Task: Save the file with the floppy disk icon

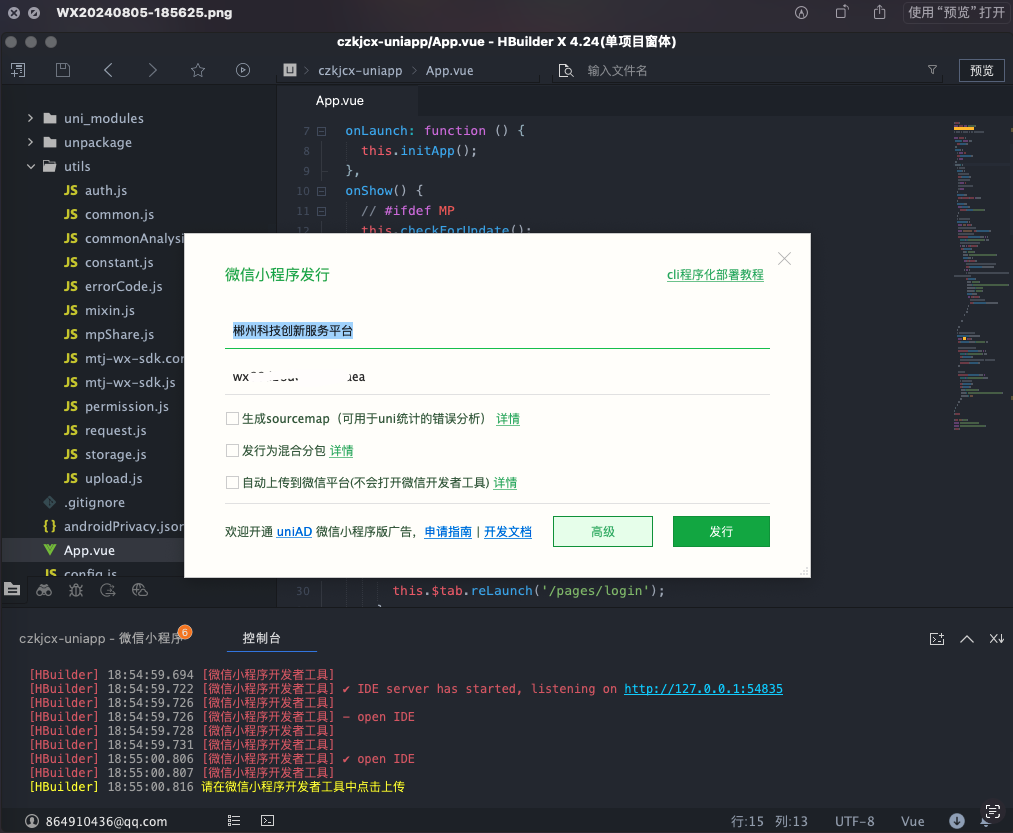Action: click(x=63, y=70)
